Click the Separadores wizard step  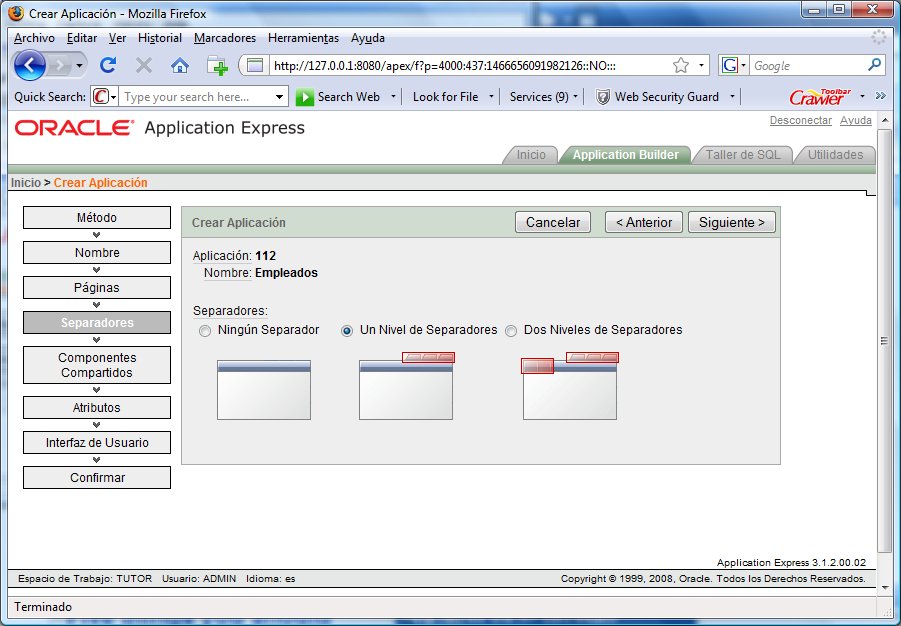[x=97, y=322]
